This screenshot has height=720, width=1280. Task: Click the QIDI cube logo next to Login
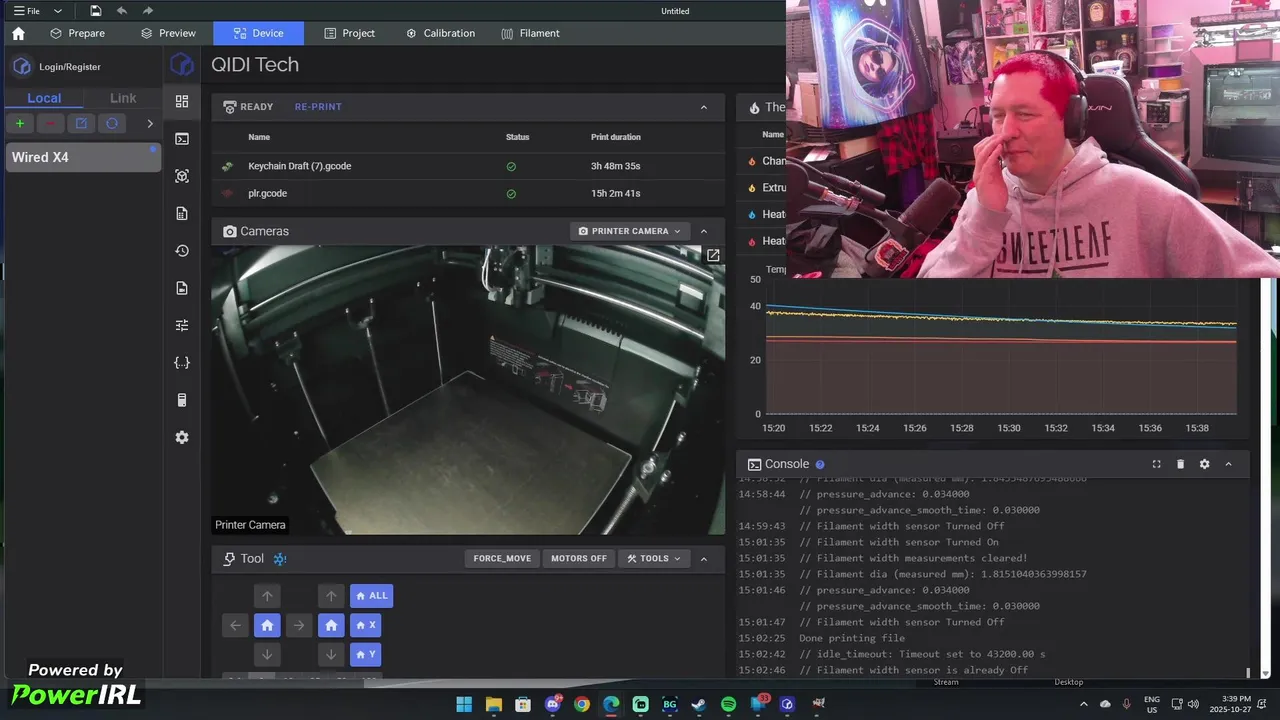22,66
